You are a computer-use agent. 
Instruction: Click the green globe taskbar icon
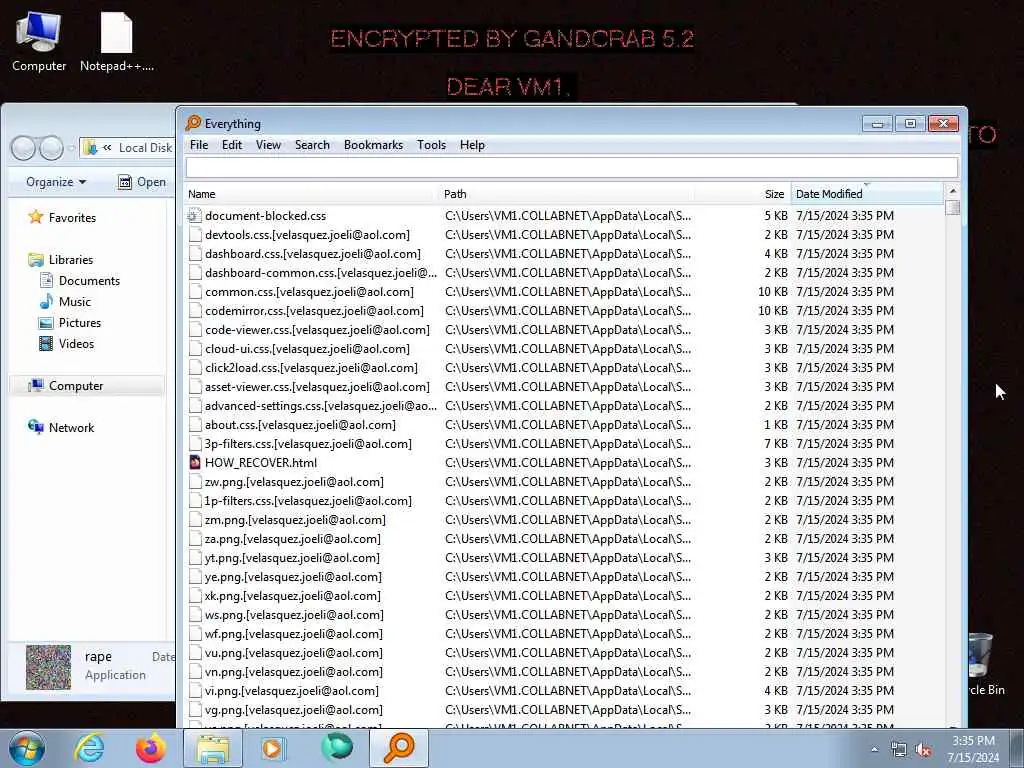[x=337, y=748]
